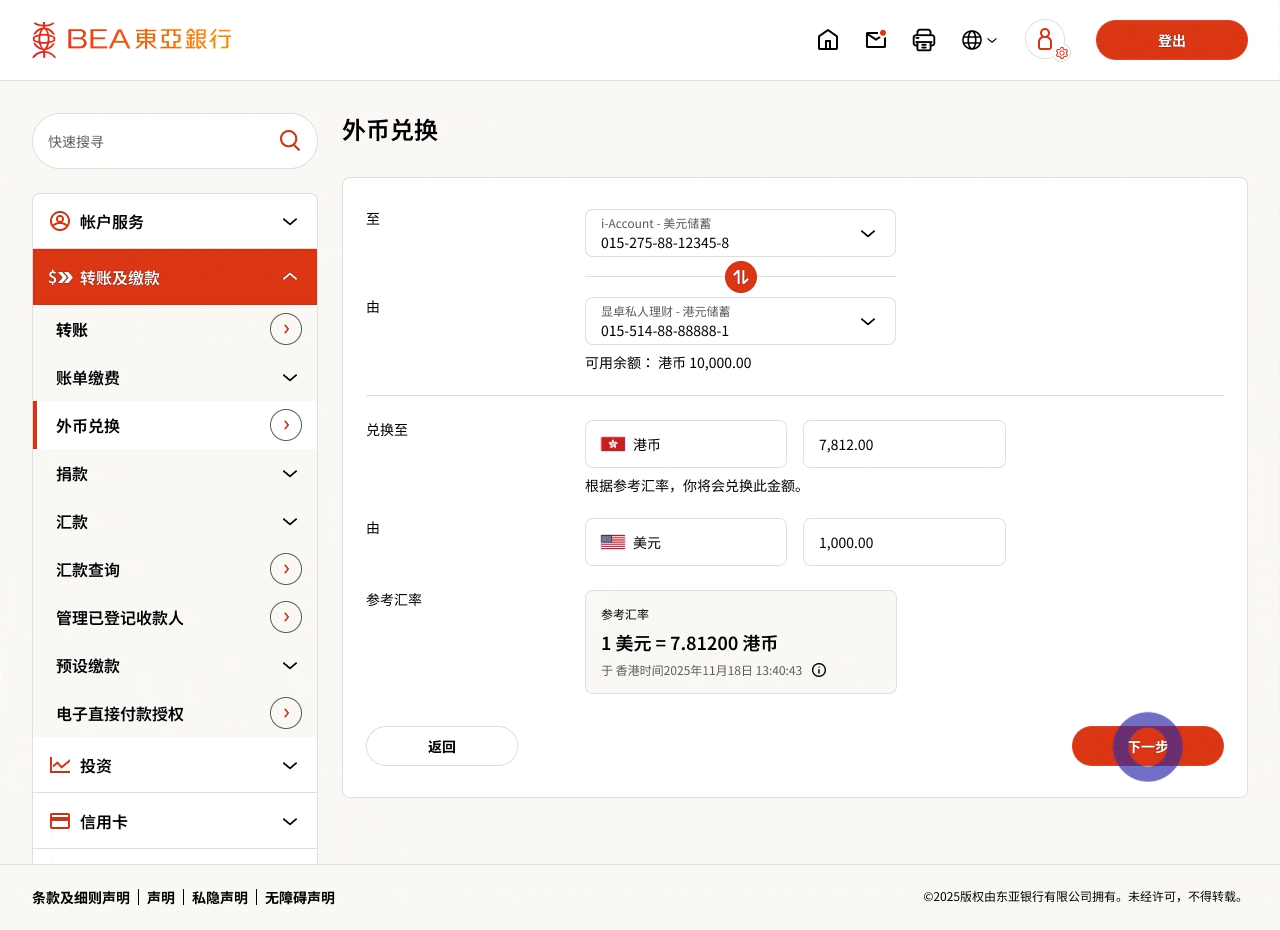Screen dimensions: 1280x930
Task: Click the BEA logo
Action: (131, 40)
